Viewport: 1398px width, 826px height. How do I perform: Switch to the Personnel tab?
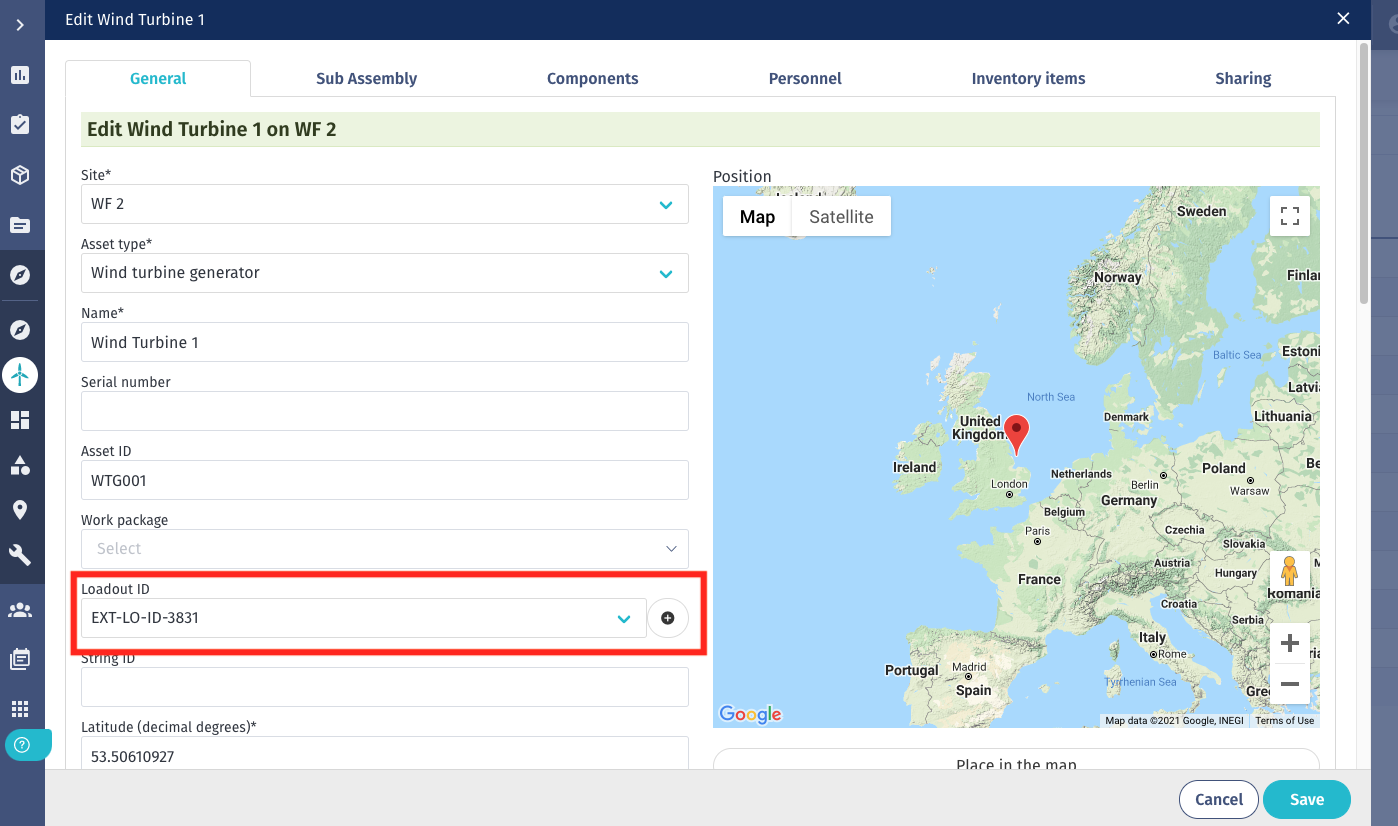click(805, 79)
